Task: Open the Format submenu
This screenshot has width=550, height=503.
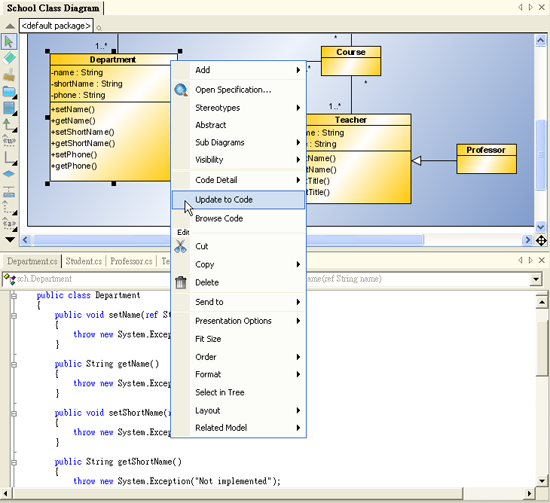Action: (x=239, y=374)
